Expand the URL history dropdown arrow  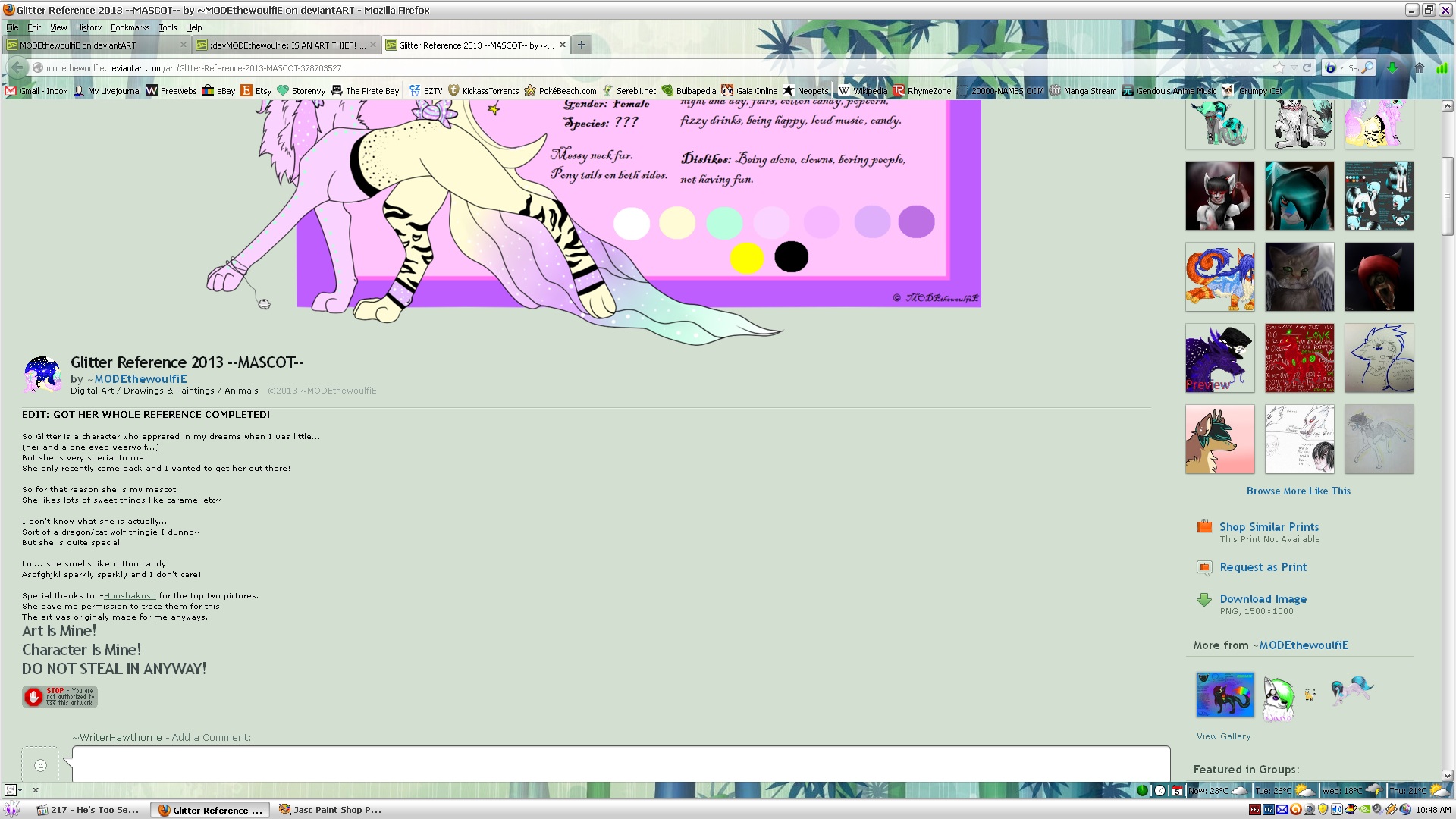1293,68
